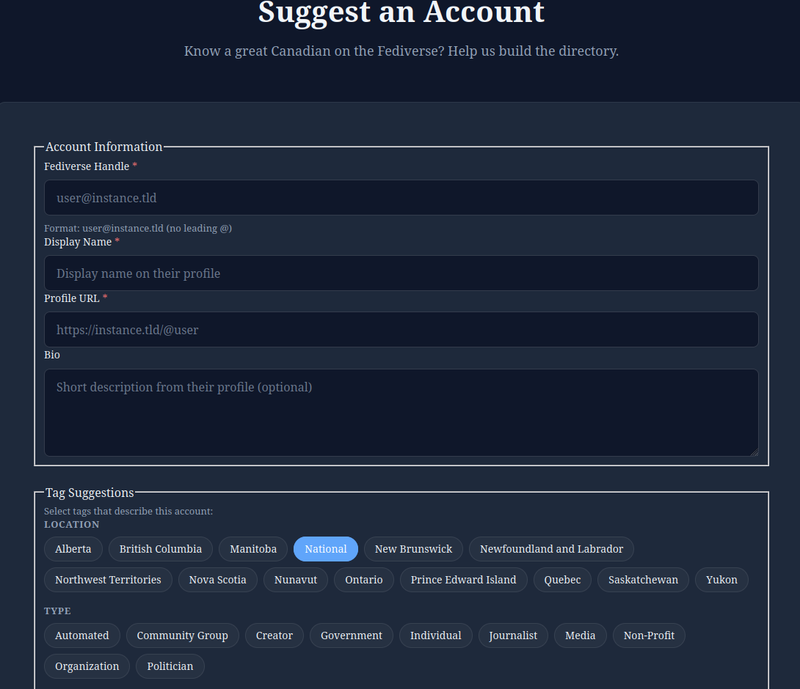The height and width of the screenshot is (689, 800).
Task: Select the Quebec location tag
Action: point(561,580)
